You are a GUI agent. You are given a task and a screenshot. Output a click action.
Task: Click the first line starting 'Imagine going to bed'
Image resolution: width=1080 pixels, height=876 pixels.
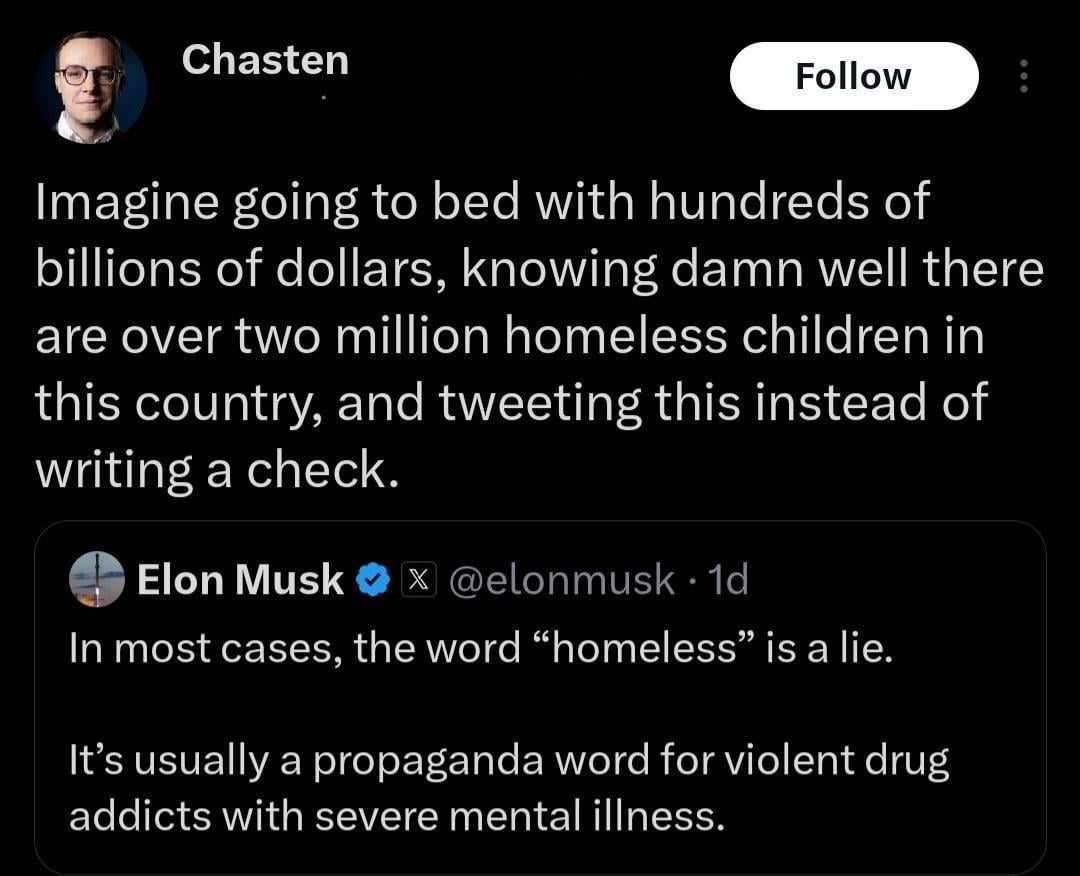coord(483,203)
